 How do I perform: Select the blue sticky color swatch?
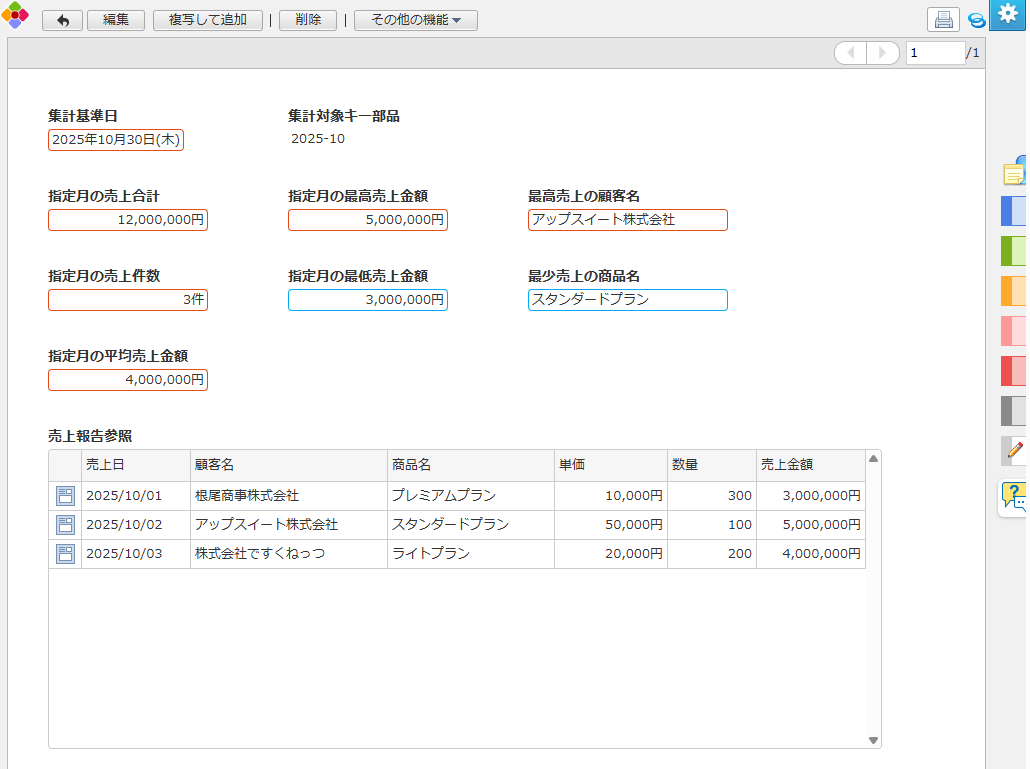point(1014,211)
